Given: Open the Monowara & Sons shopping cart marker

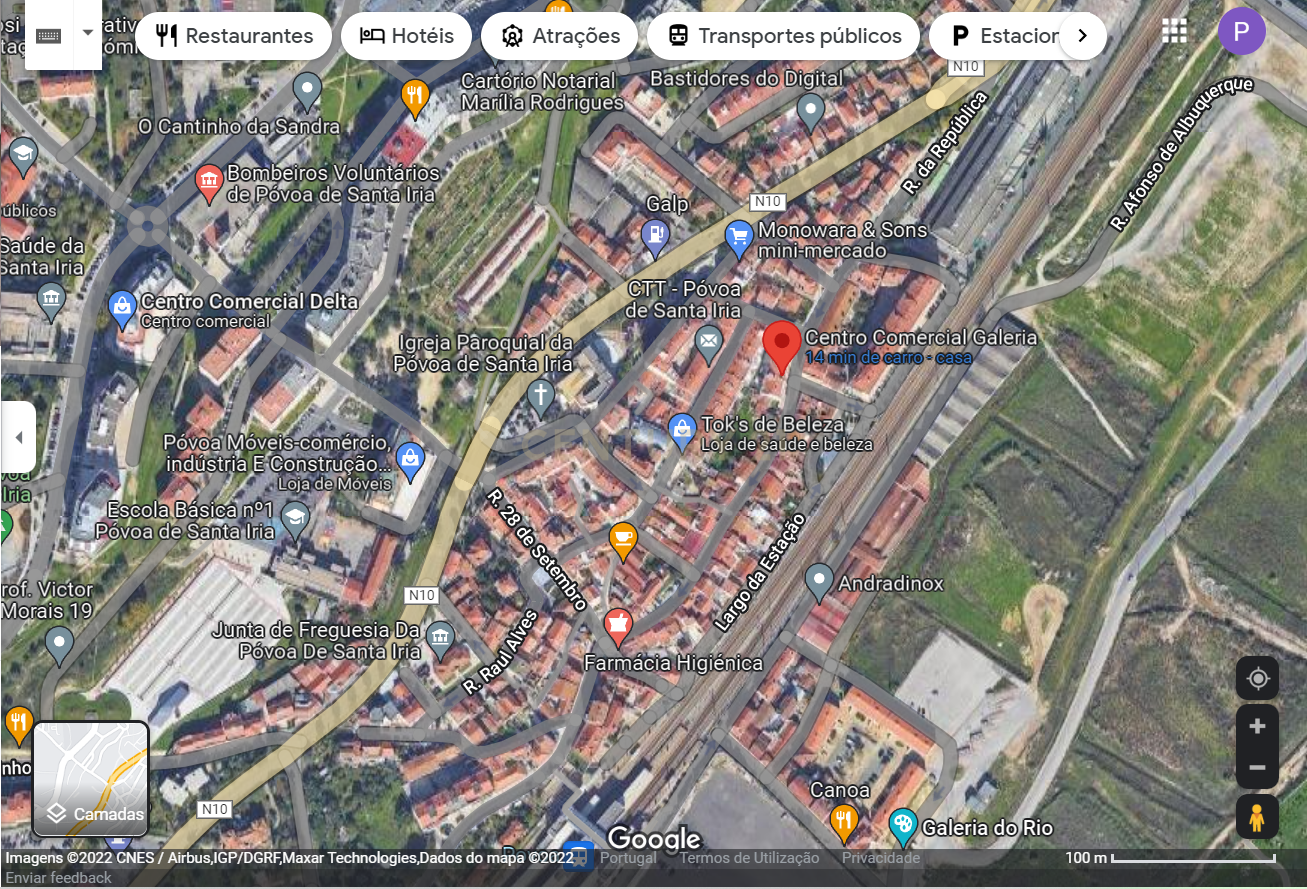Looking at the screenshot, I should (x=738, y=238).
